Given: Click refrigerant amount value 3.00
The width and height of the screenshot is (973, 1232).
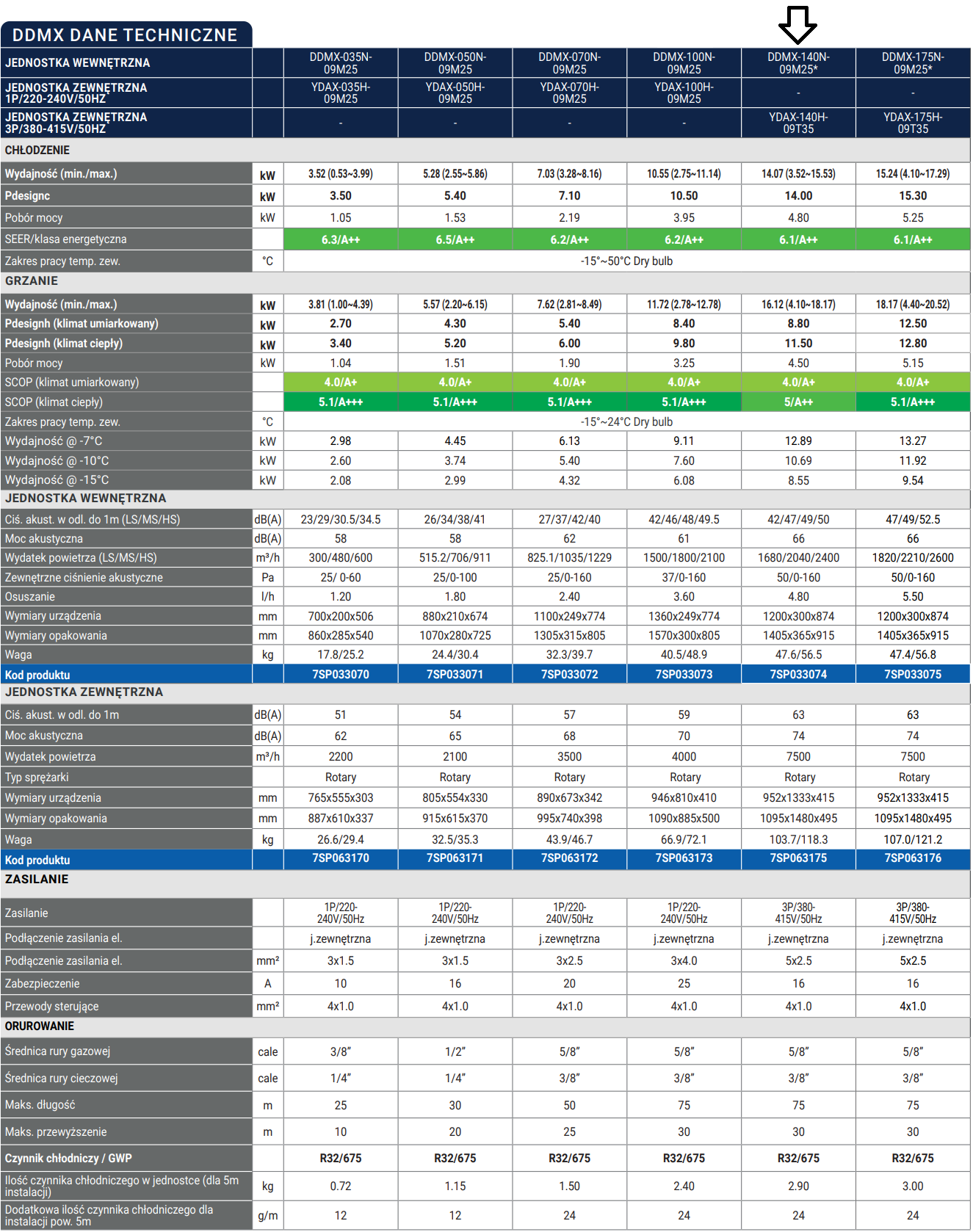Looking at the screenshot, I should coord(913,1186).
